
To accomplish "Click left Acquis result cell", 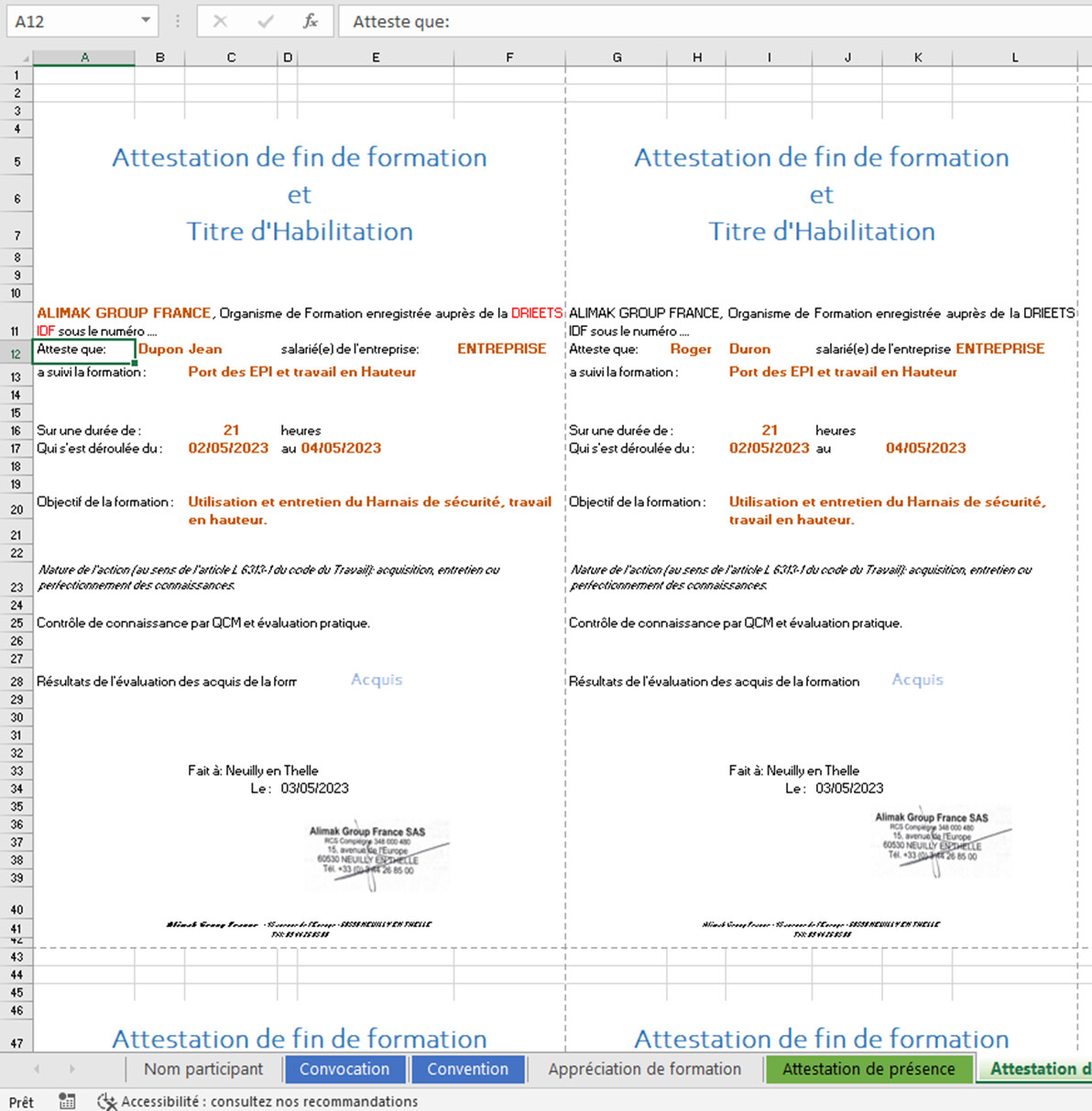I will coord(377,680).
